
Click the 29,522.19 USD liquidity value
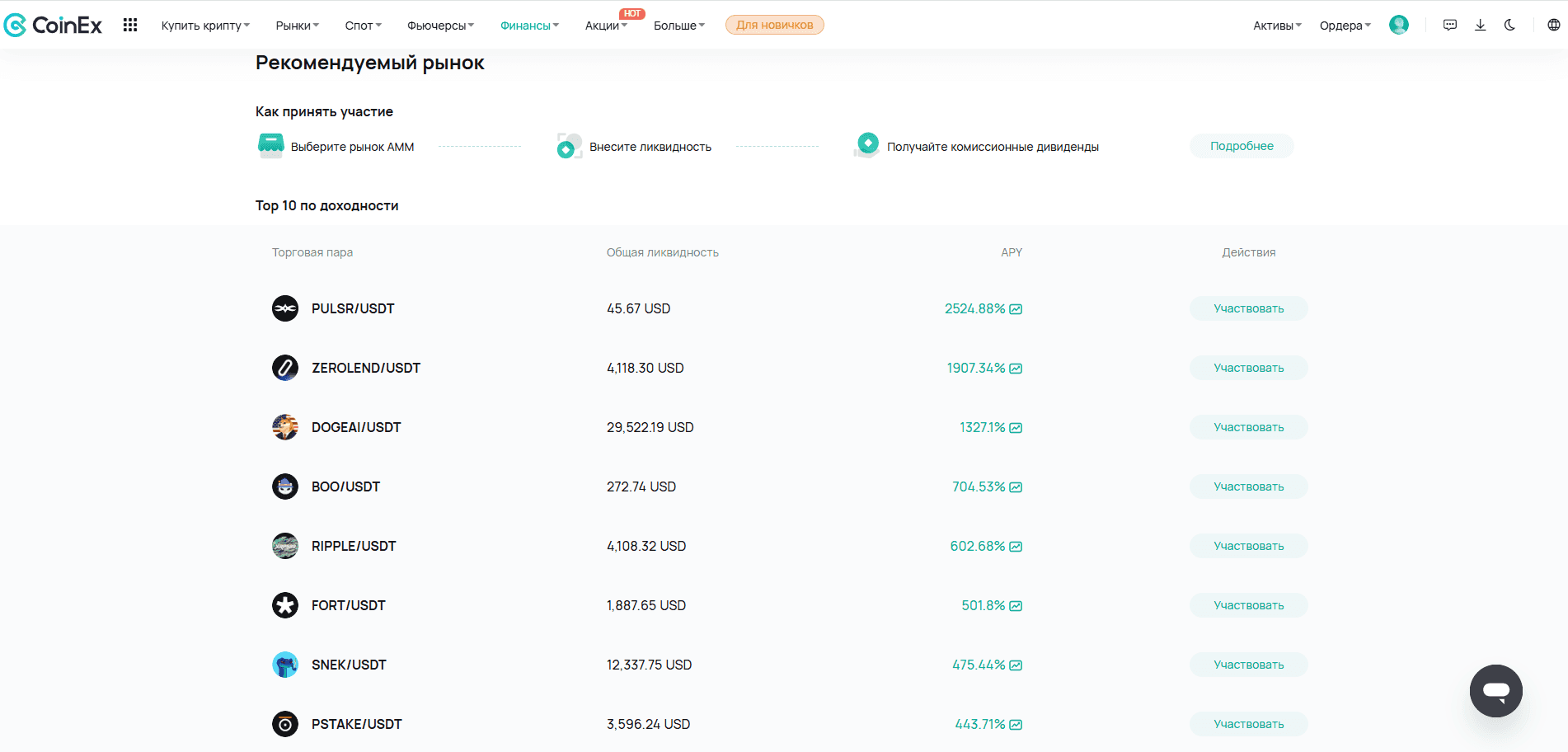[x=650, y=427]
